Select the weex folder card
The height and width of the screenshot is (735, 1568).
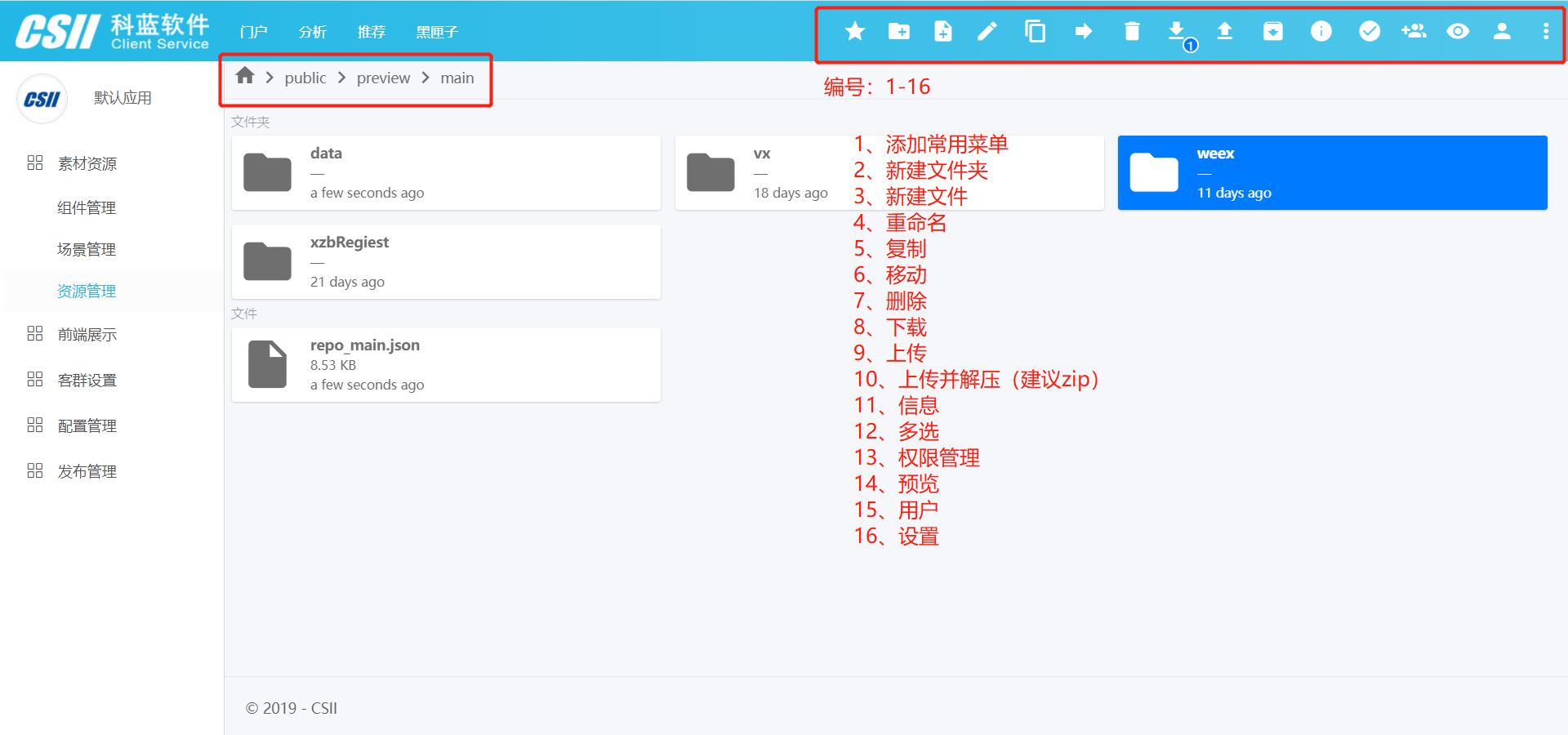click(x=1333, y=172)
